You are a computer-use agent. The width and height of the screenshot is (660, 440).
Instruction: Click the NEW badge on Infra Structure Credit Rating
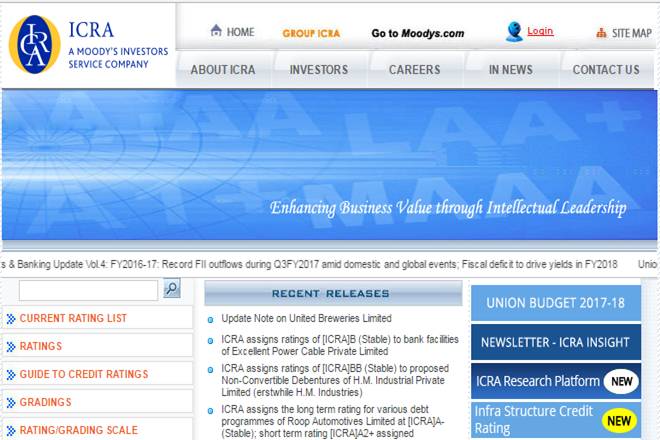[620, 420]
